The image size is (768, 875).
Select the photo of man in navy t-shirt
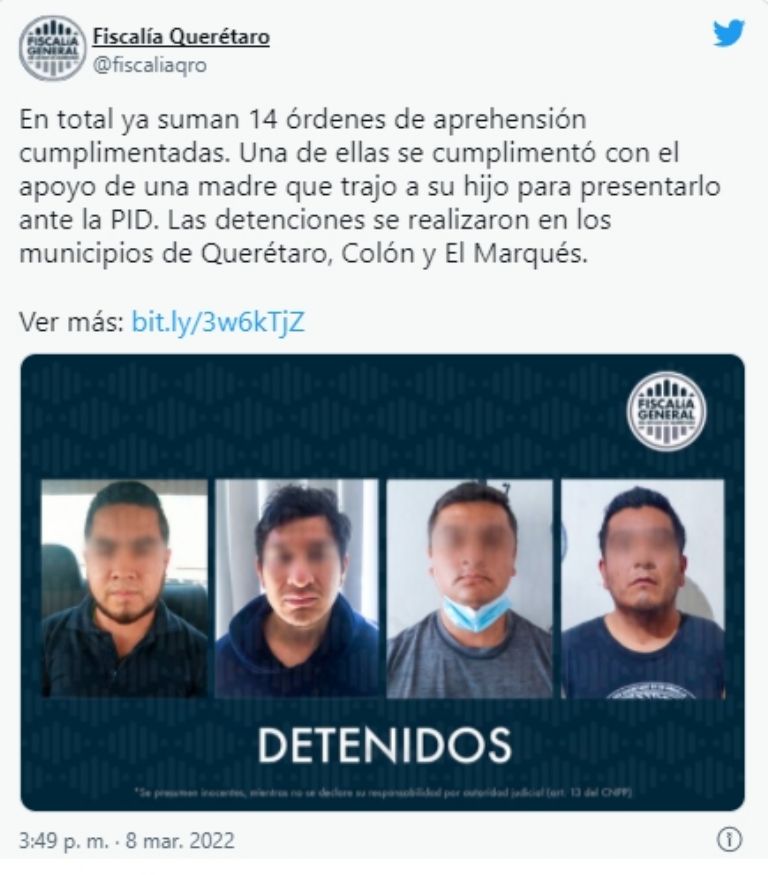pos(643,589)
